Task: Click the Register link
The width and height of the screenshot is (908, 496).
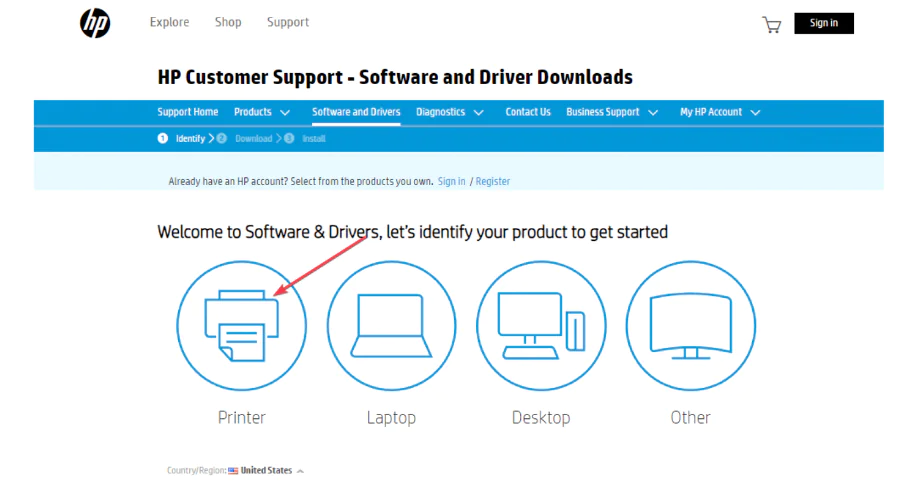Action: coord(493,181)
